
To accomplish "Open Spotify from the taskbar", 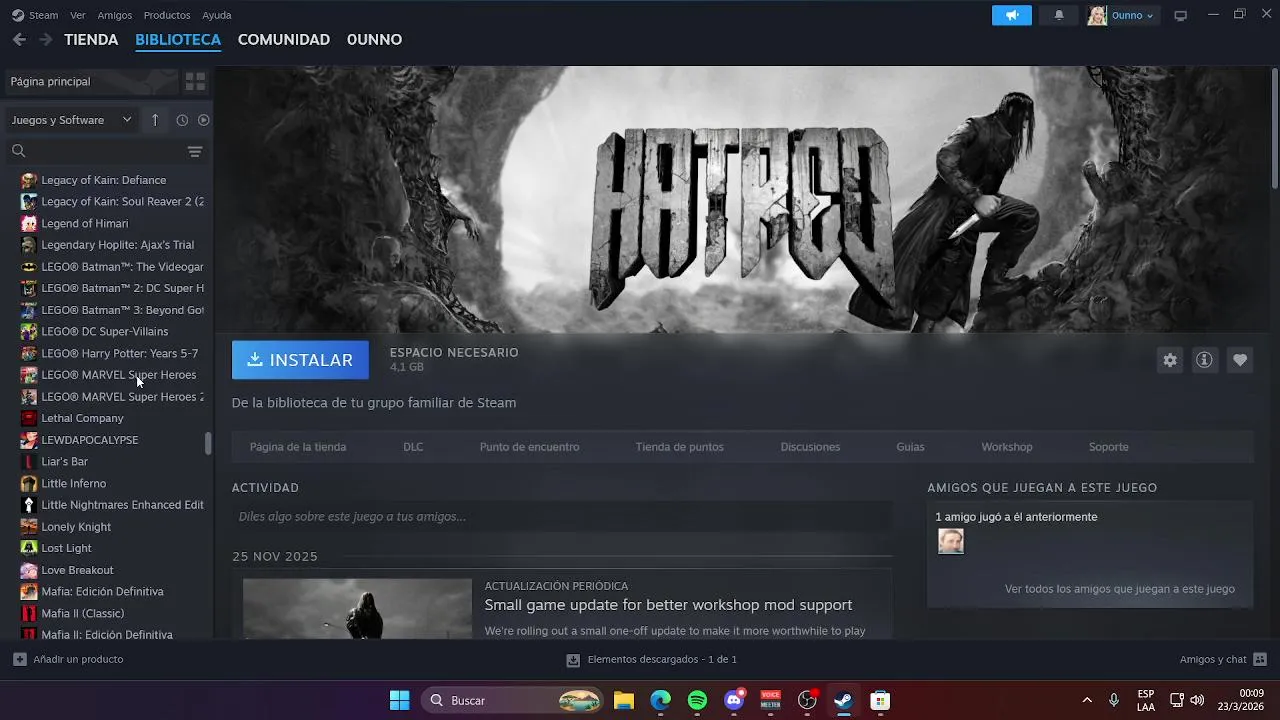I will [x=698, y=700].
